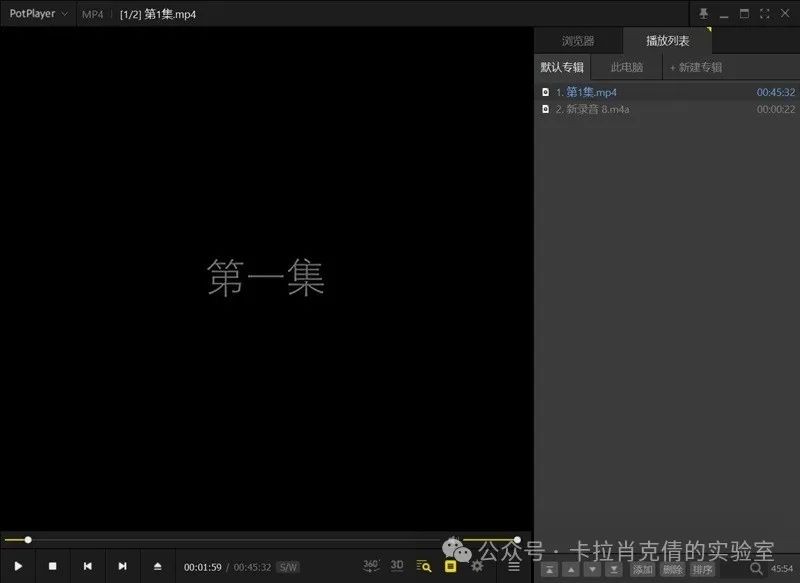Open a file via the eject/open icon
This screenshot has width=800, height=583.
point(157,567)
